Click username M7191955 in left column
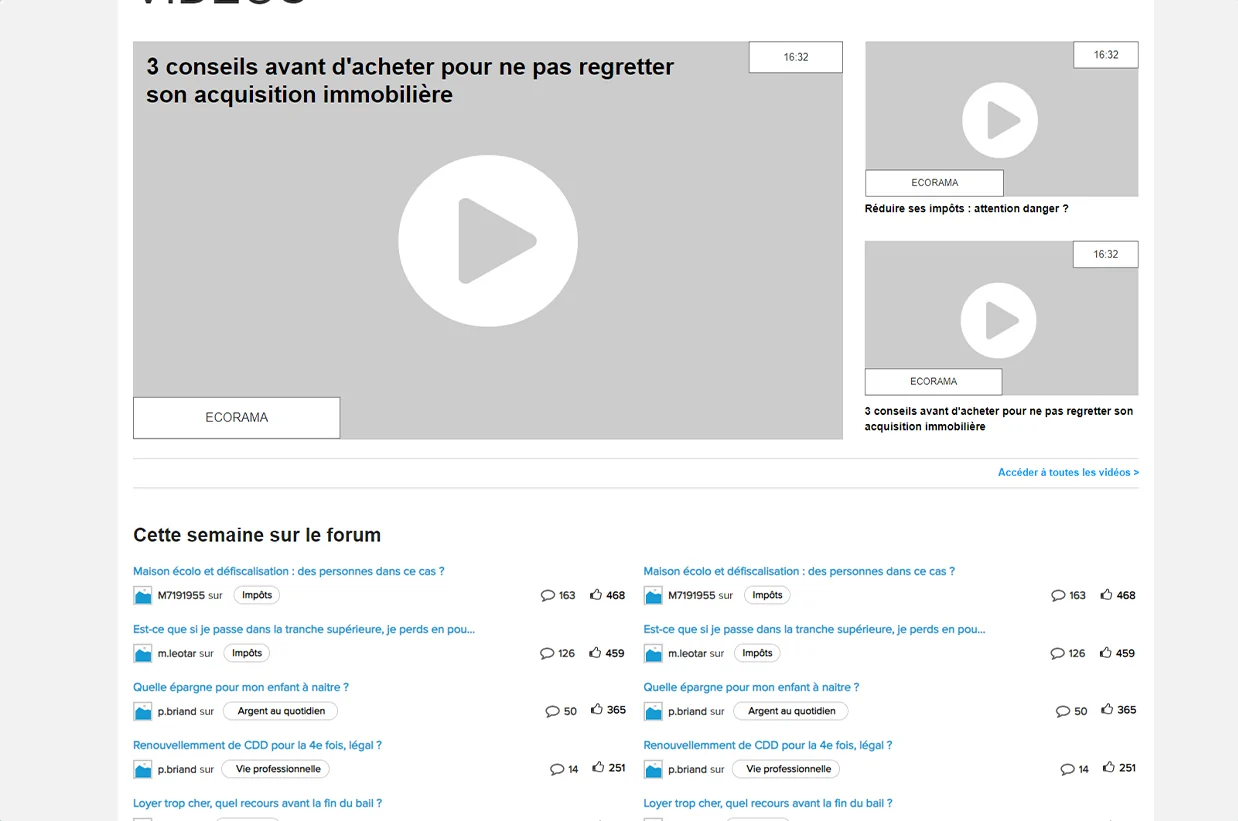Screen dimensions: 1238x821 click(181, 595)
